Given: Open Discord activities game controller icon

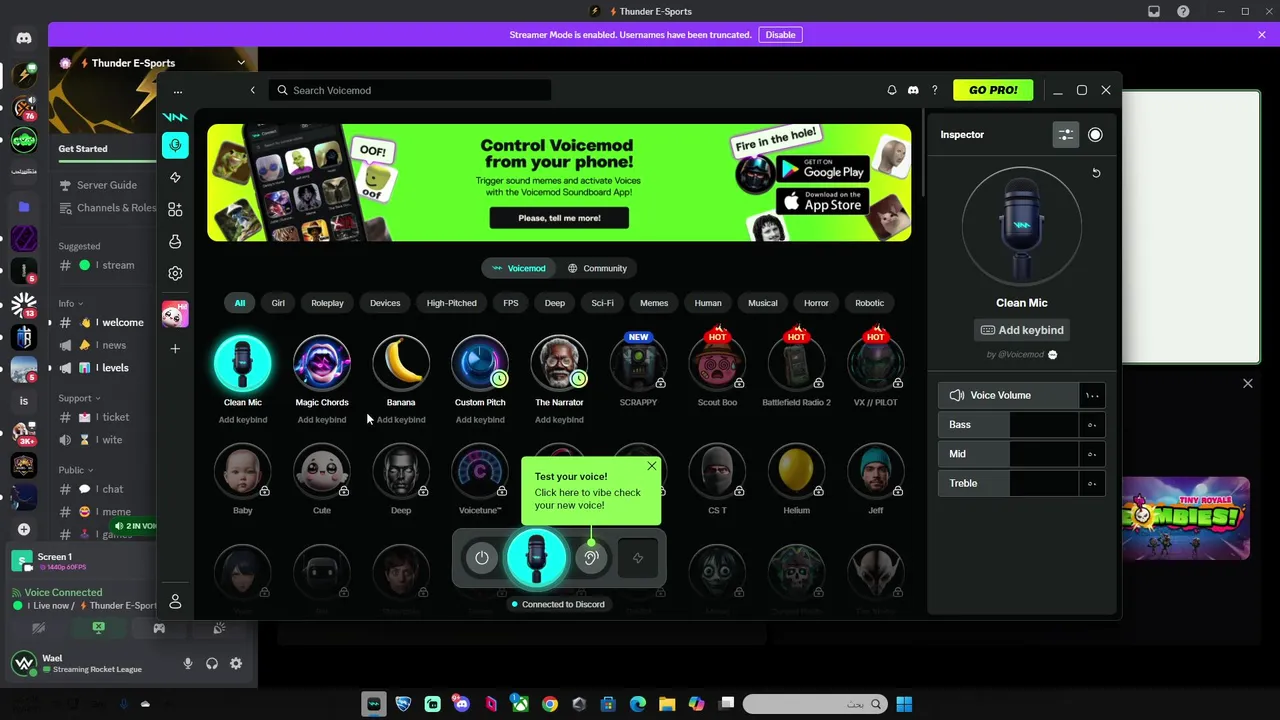Looking at the screenshot, I should point(159,628).
